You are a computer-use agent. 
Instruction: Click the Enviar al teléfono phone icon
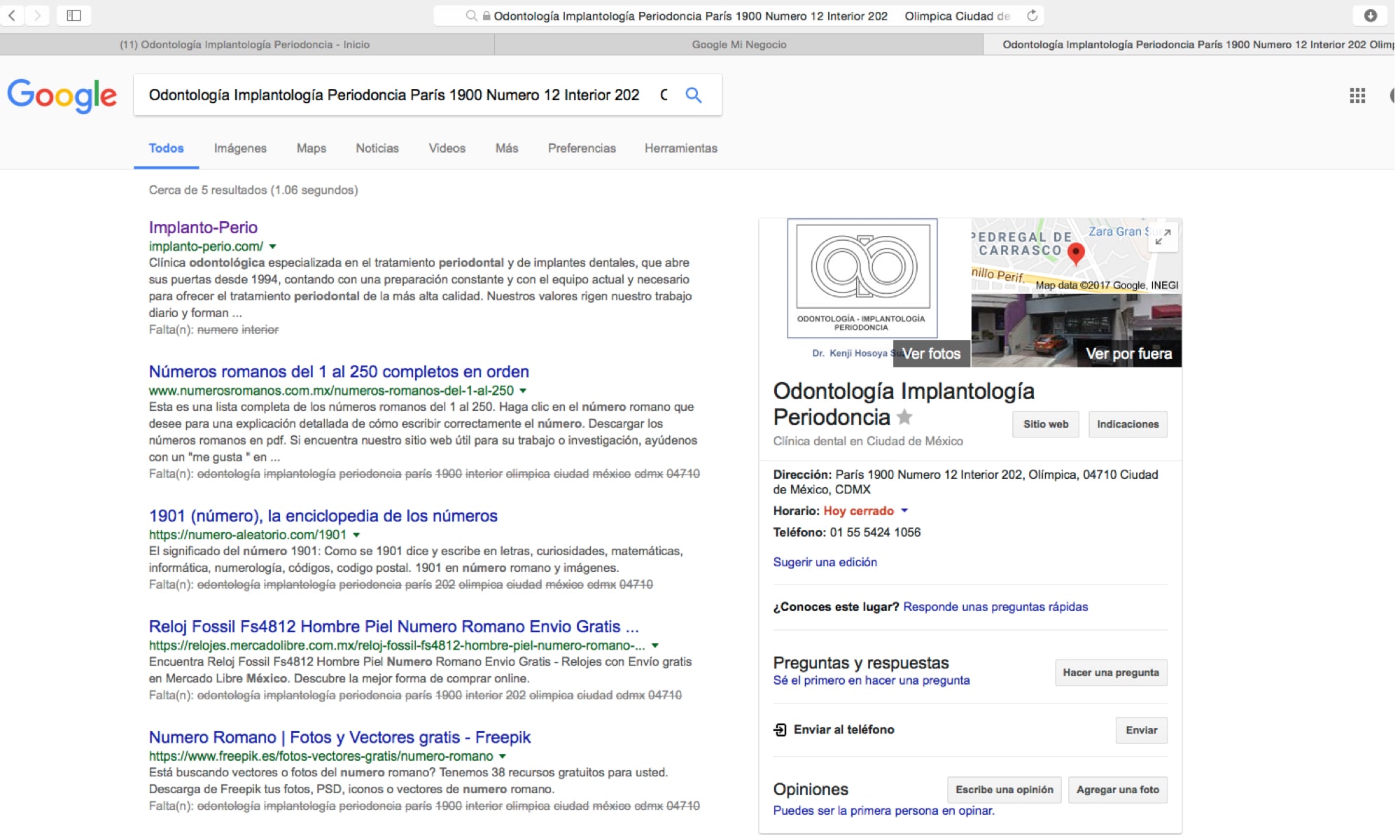(x=779, y=729)
